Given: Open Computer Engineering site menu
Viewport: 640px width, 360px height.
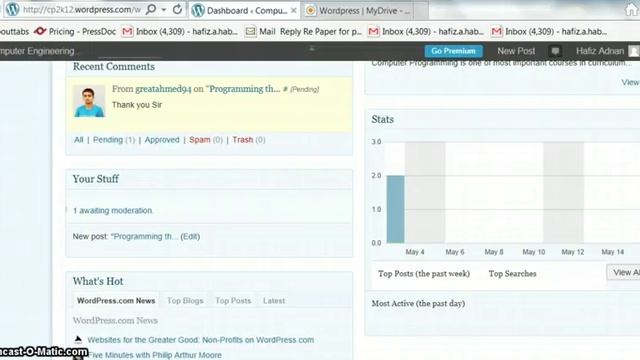Looking at the screenshot, I should 39,51.
